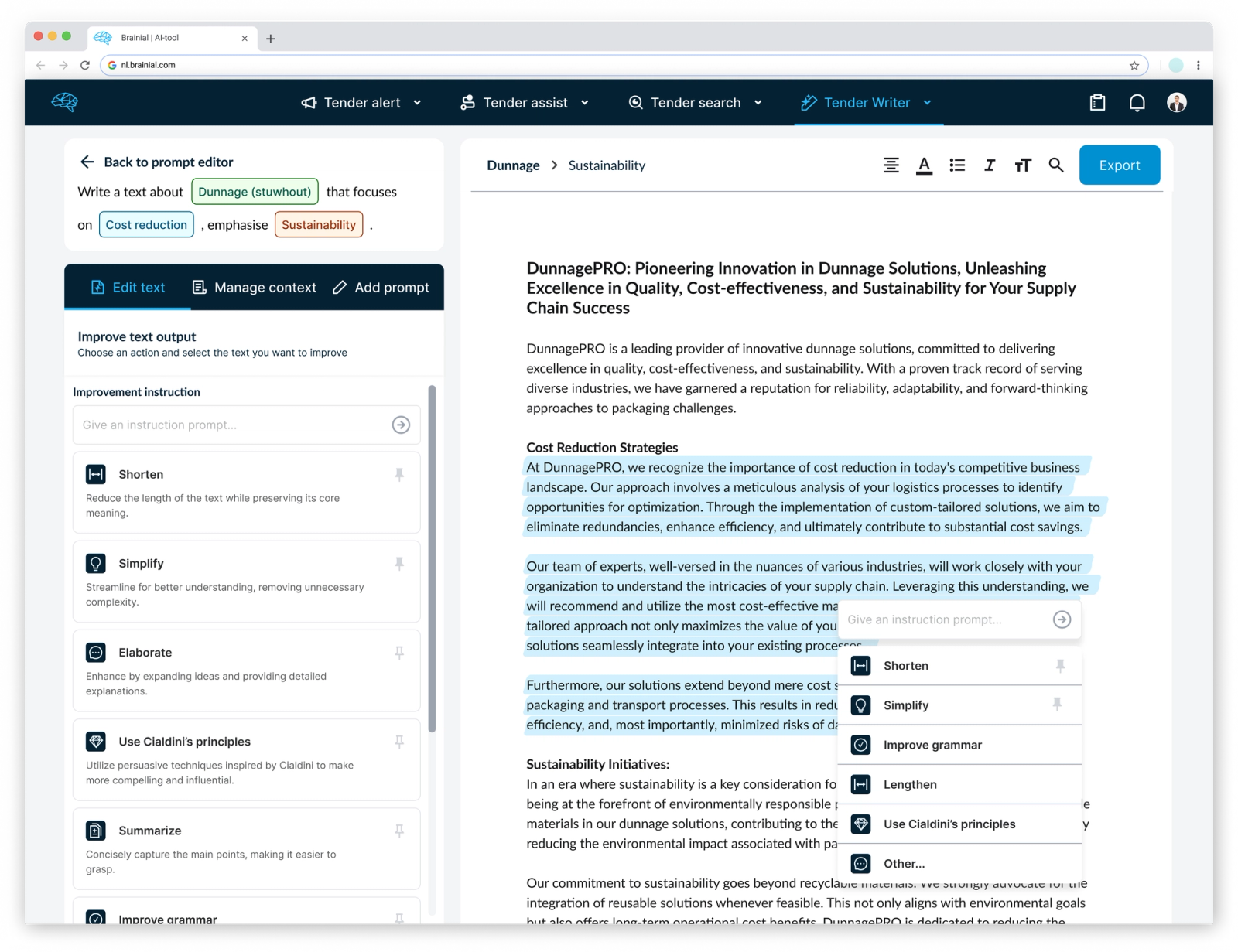The width and height of the screenshot is (1238, 952).
Task: Click back arrow to prompt editor
Action: pyautogui.click(x=87, y=162)
